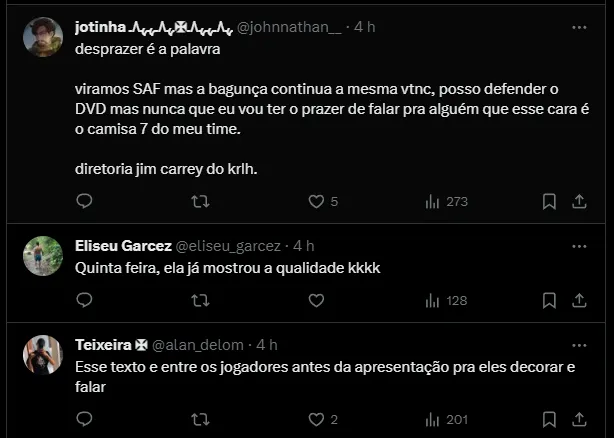Reply to Eliseu Garcez's tweet
Viewport: 614px width, 438px height.
(x=84, y=300)
